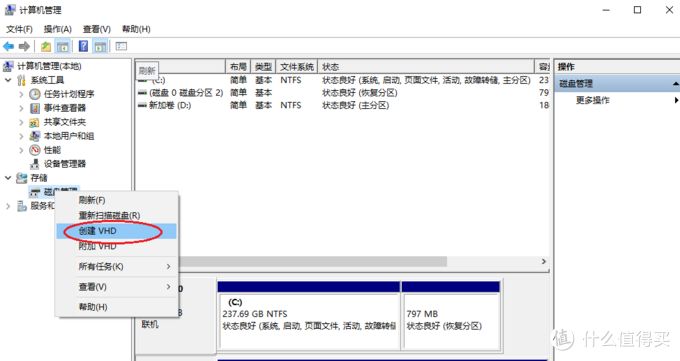
Task: Open 所有任务(K) submenu in context menu
Action: pos(117,266)
